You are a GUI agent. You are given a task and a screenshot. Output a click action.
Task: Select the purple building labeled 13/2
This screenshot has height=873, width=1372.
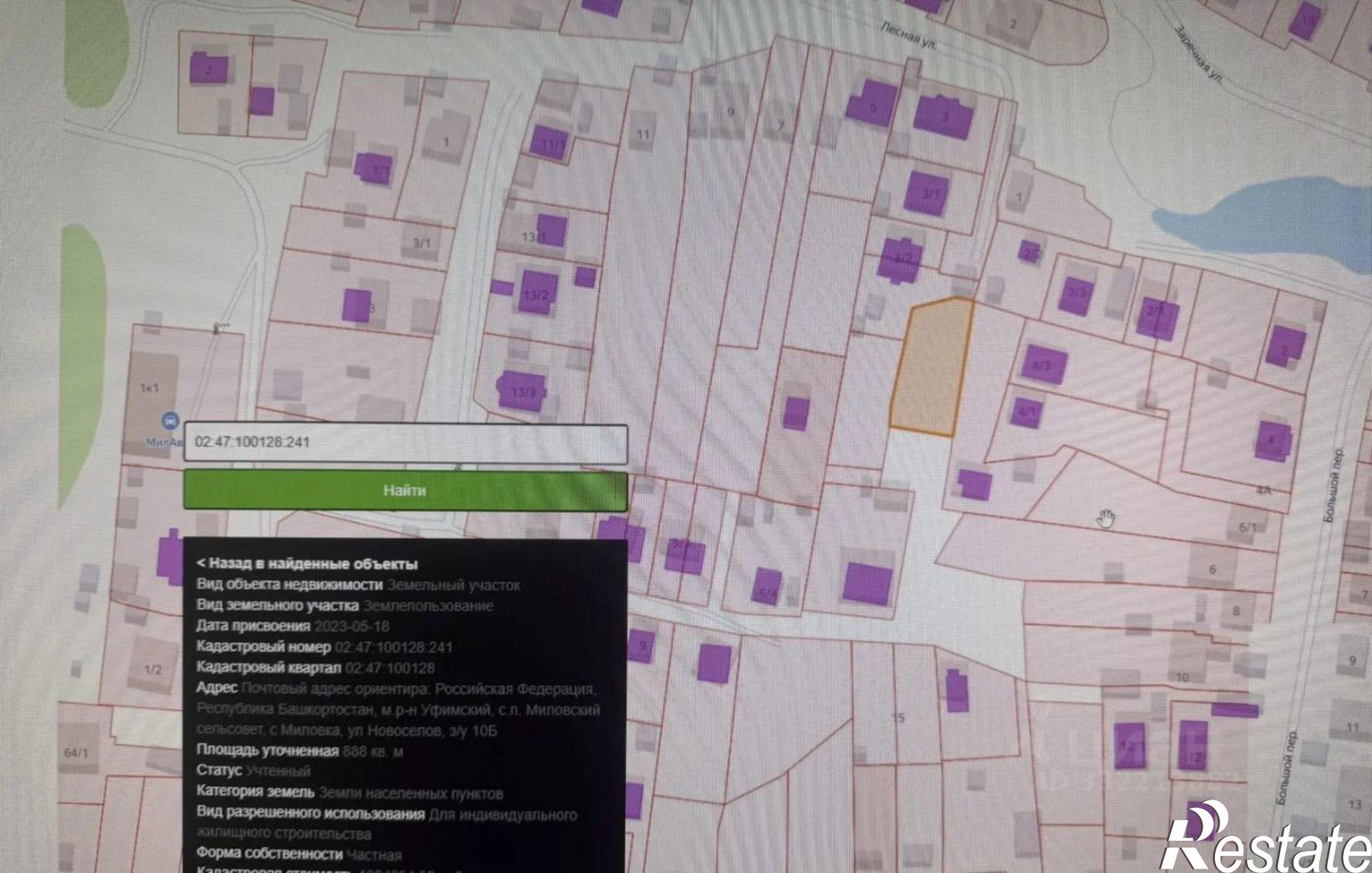(x=538, y=293)
